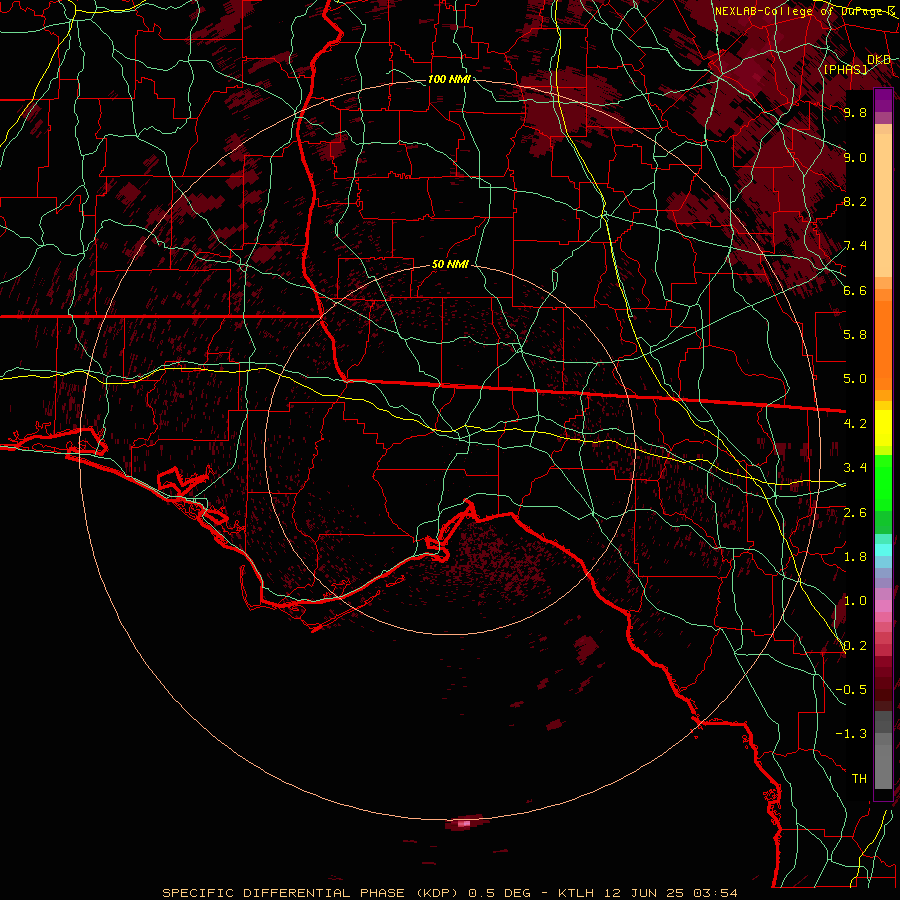
Task: Click the pink segment of color bar
Action: (883, 606)
